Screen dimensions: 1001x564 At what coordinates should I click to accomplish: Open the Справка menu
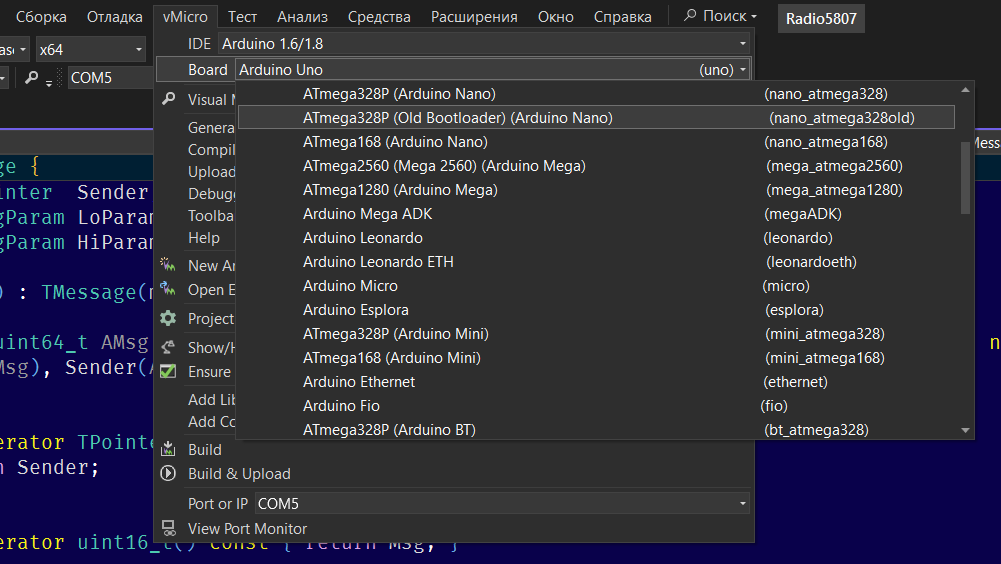[x=622, y=17]
